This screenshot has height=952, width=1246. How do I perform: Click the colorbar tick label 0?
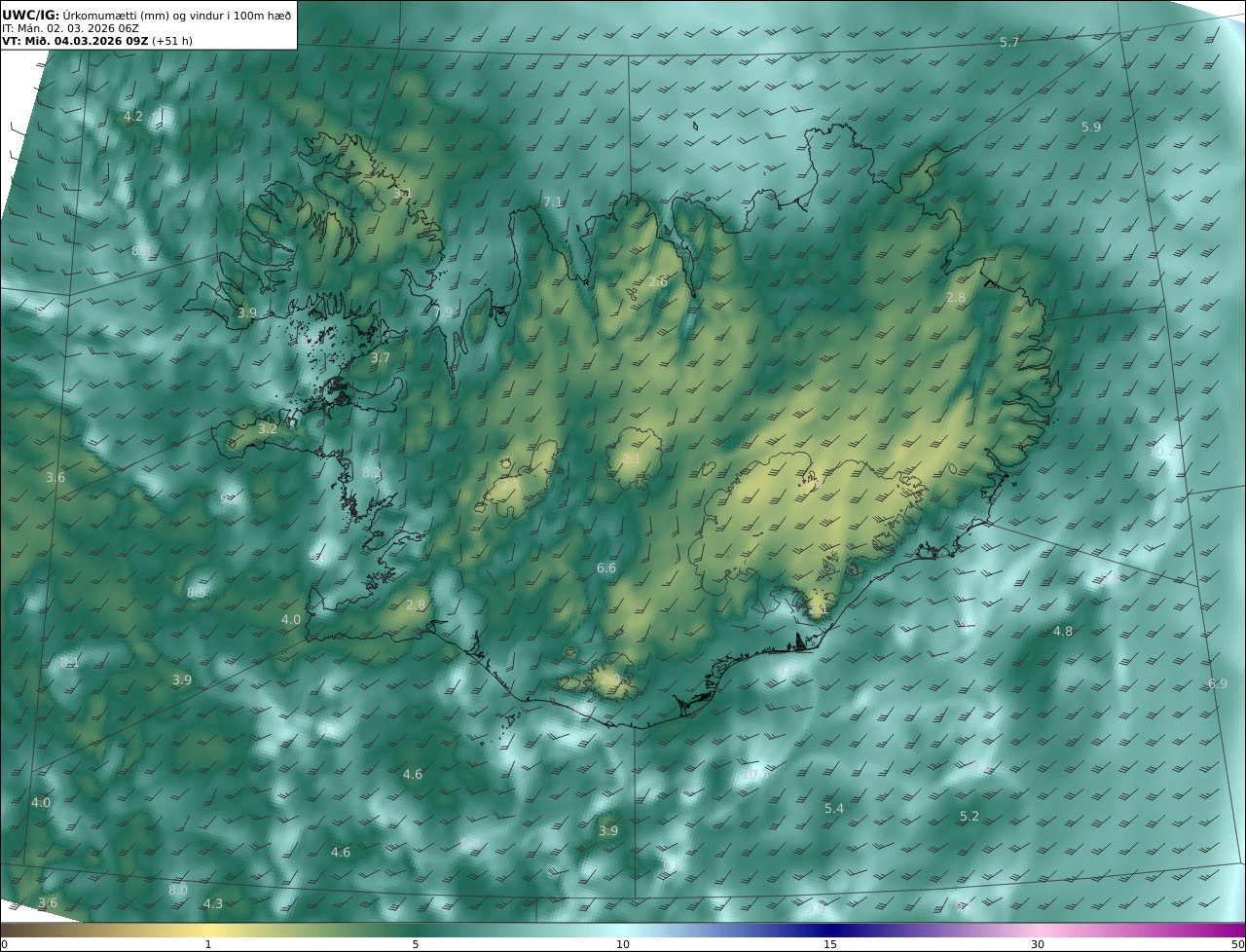coord(4,944)
